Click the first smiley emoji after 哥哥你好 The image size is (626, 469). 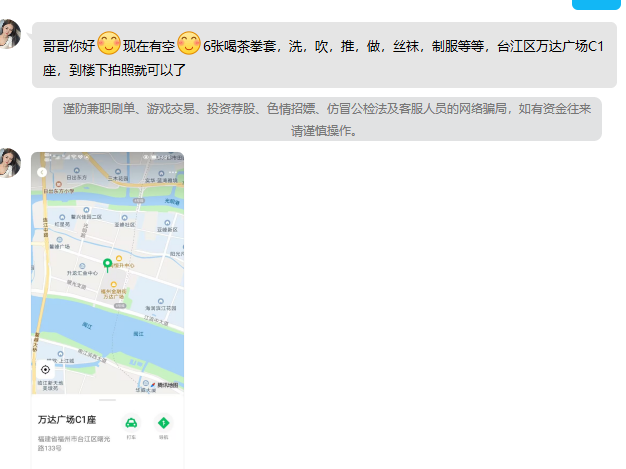[109, 43]
